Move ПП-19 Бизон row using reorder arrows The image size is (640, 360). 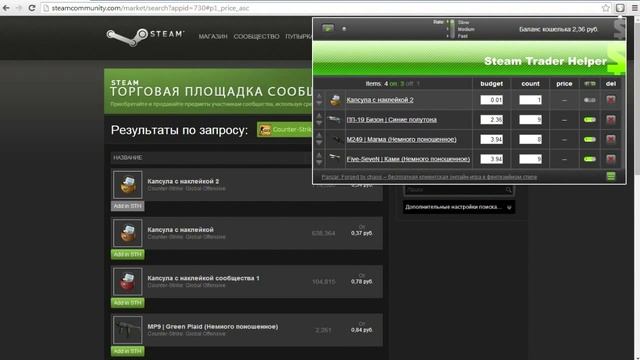point(319,119)
